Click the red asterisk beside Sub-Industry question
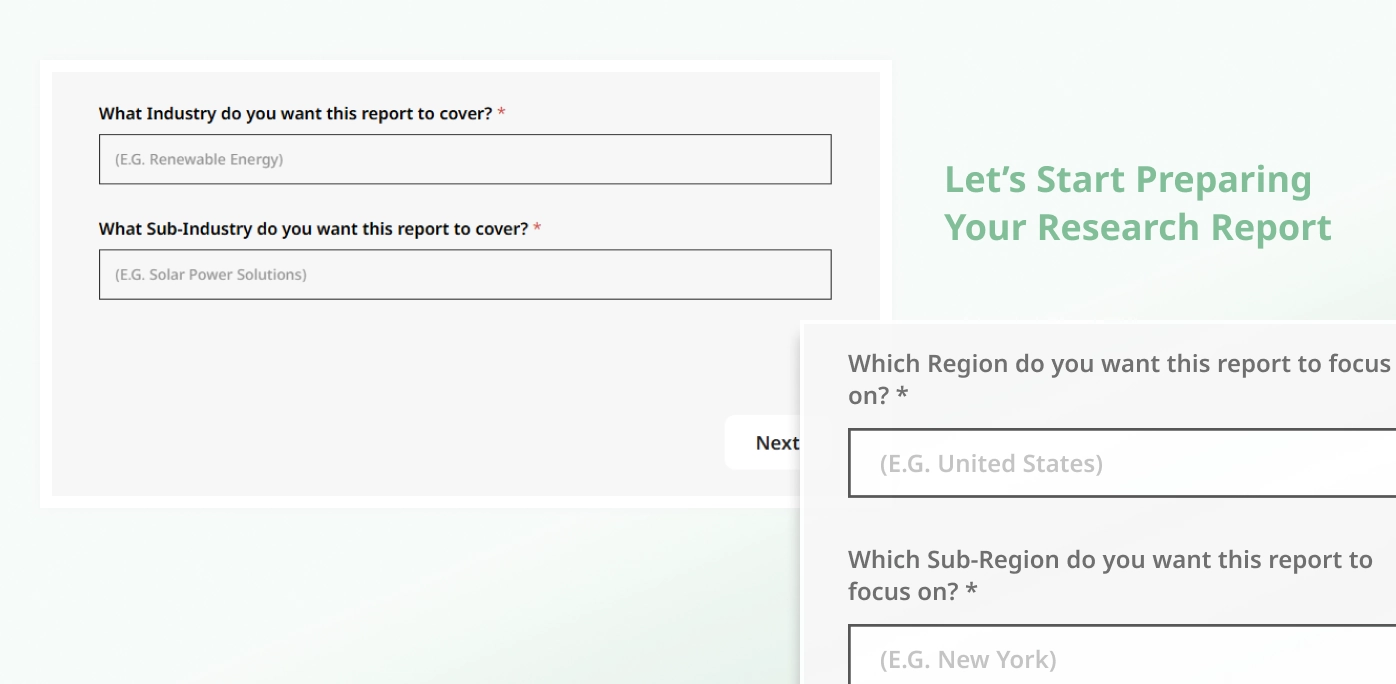 click(537, 229)
